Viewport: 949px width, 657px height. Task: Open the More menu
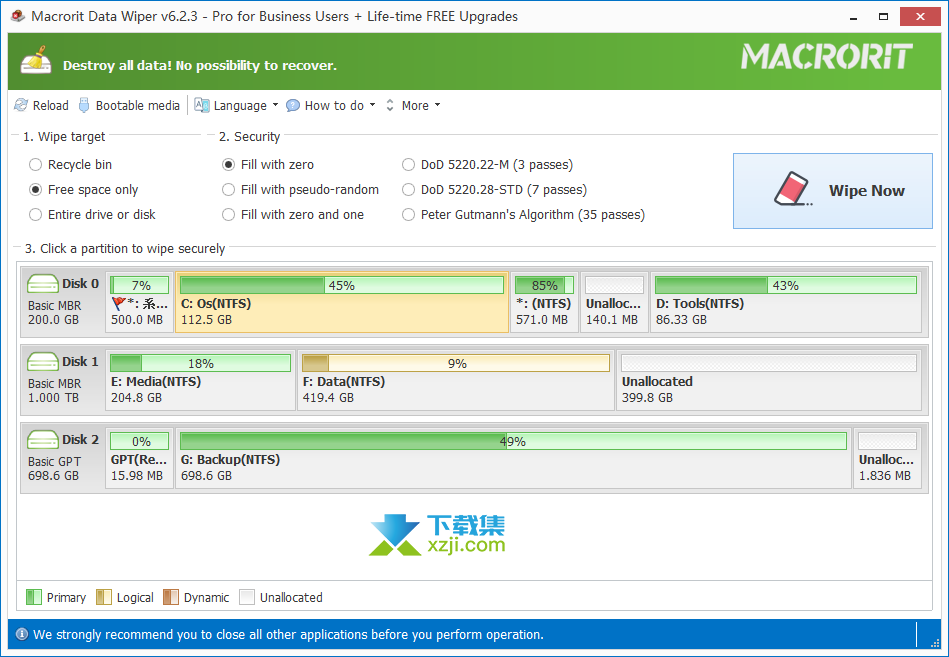coord(415,106)
